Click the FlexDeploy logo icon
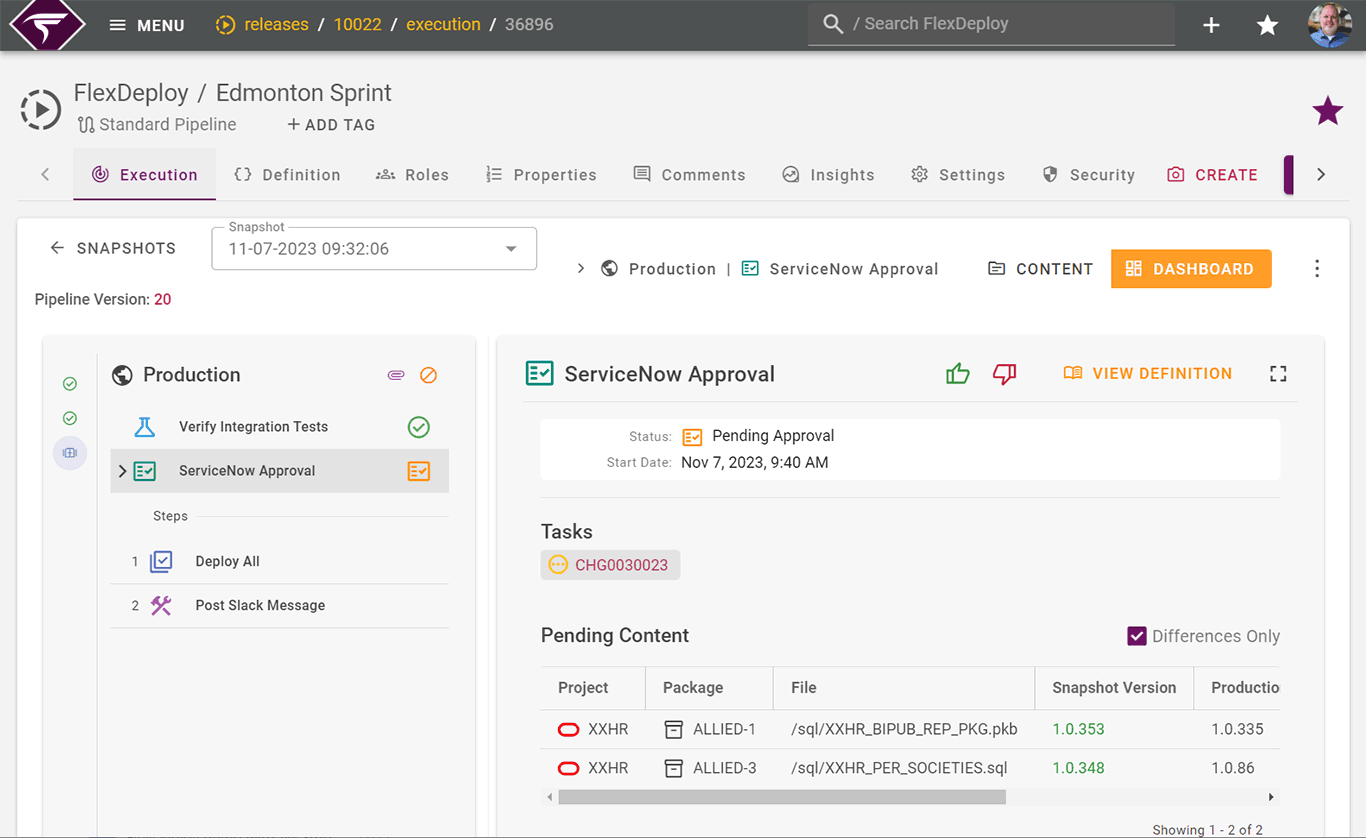 click(47, 24)
